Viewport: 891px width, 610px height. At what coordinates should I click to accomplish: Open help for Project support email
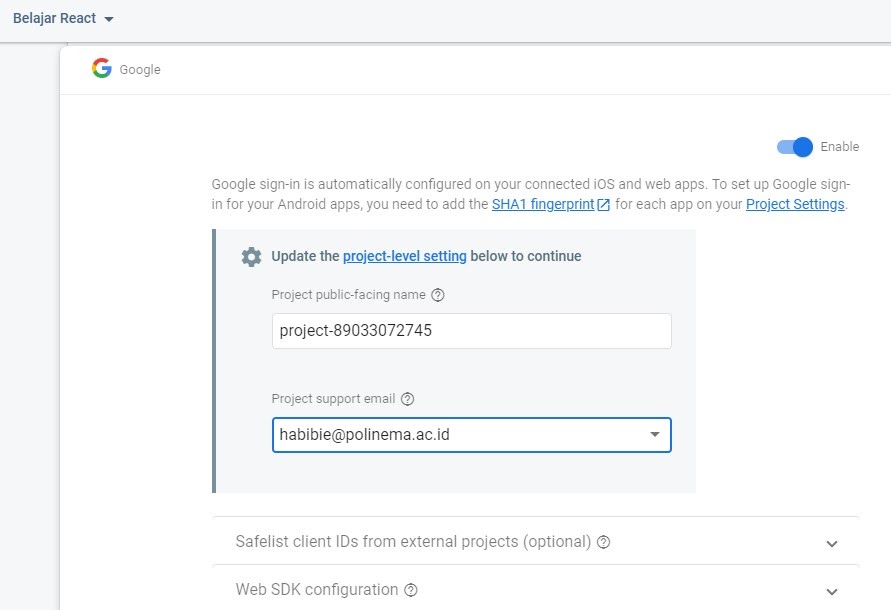click(406, 399)
